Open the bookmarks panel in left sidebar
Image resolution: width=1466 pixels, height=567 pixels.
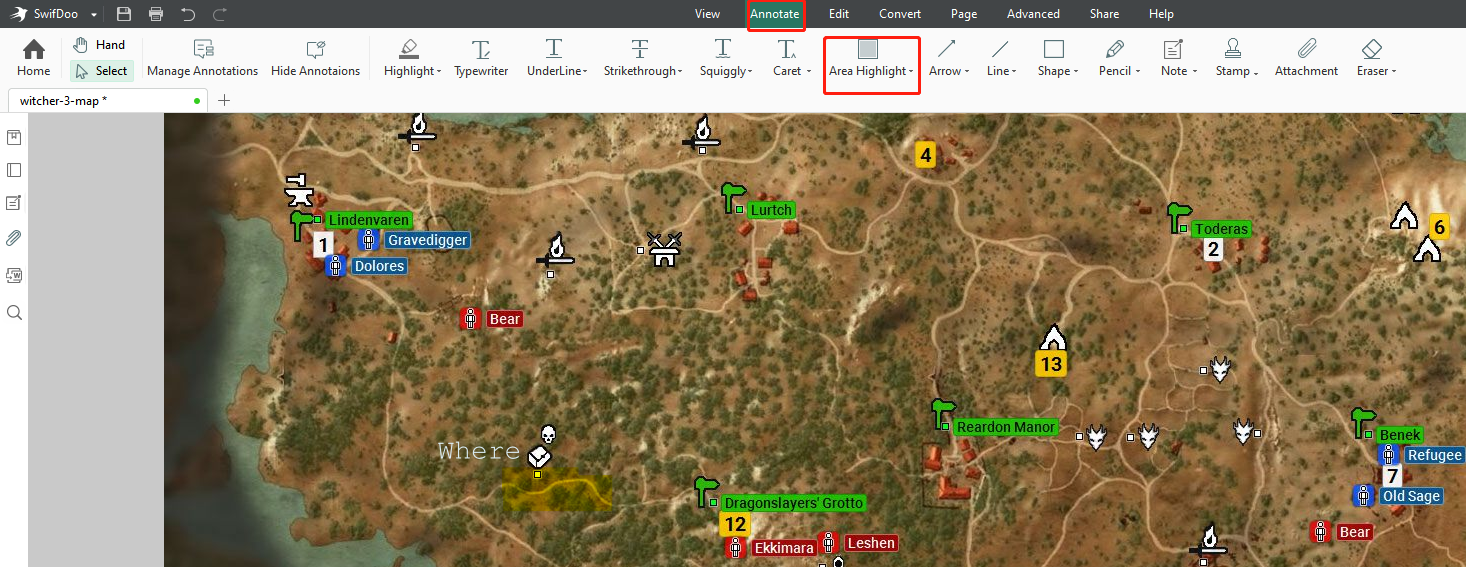(x=14, y=137)
